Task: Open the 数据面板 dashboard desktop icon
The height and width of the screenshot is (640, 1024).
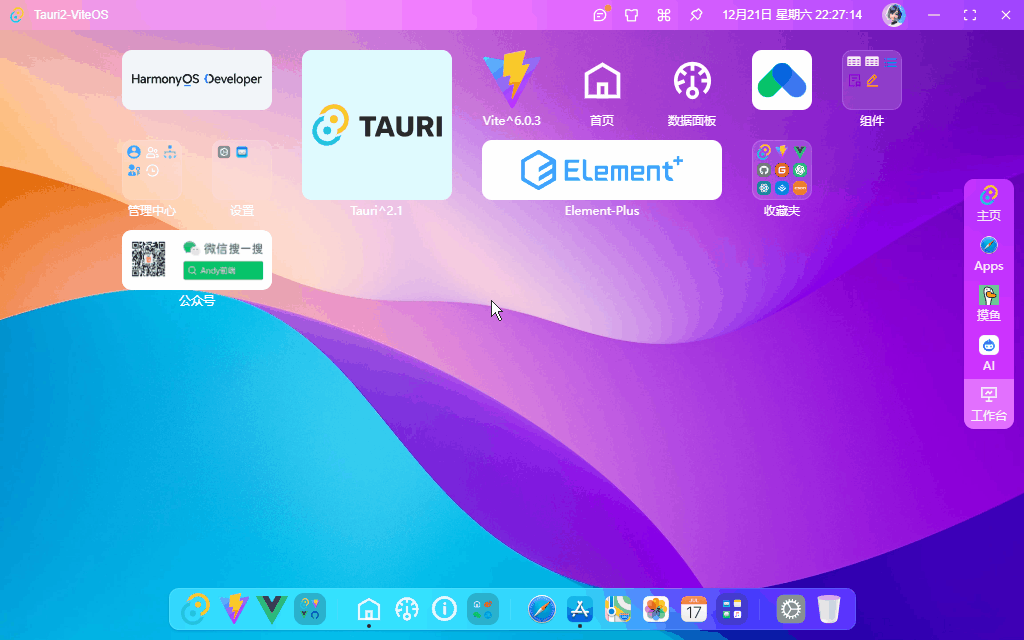Action: pyautogui.click(x=692, y=81)
